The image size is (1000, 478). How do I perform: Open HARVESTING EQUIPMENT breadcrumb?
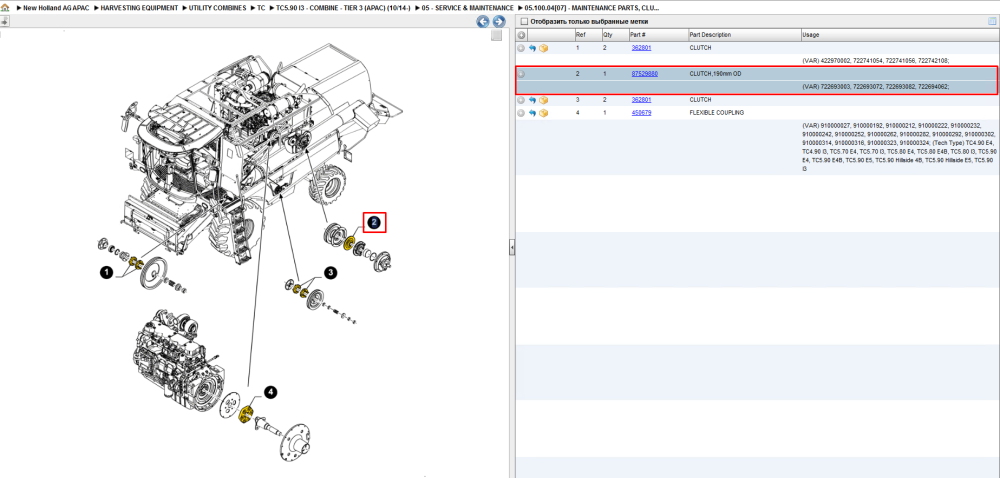pyautogui.click(x=139, y=8)
